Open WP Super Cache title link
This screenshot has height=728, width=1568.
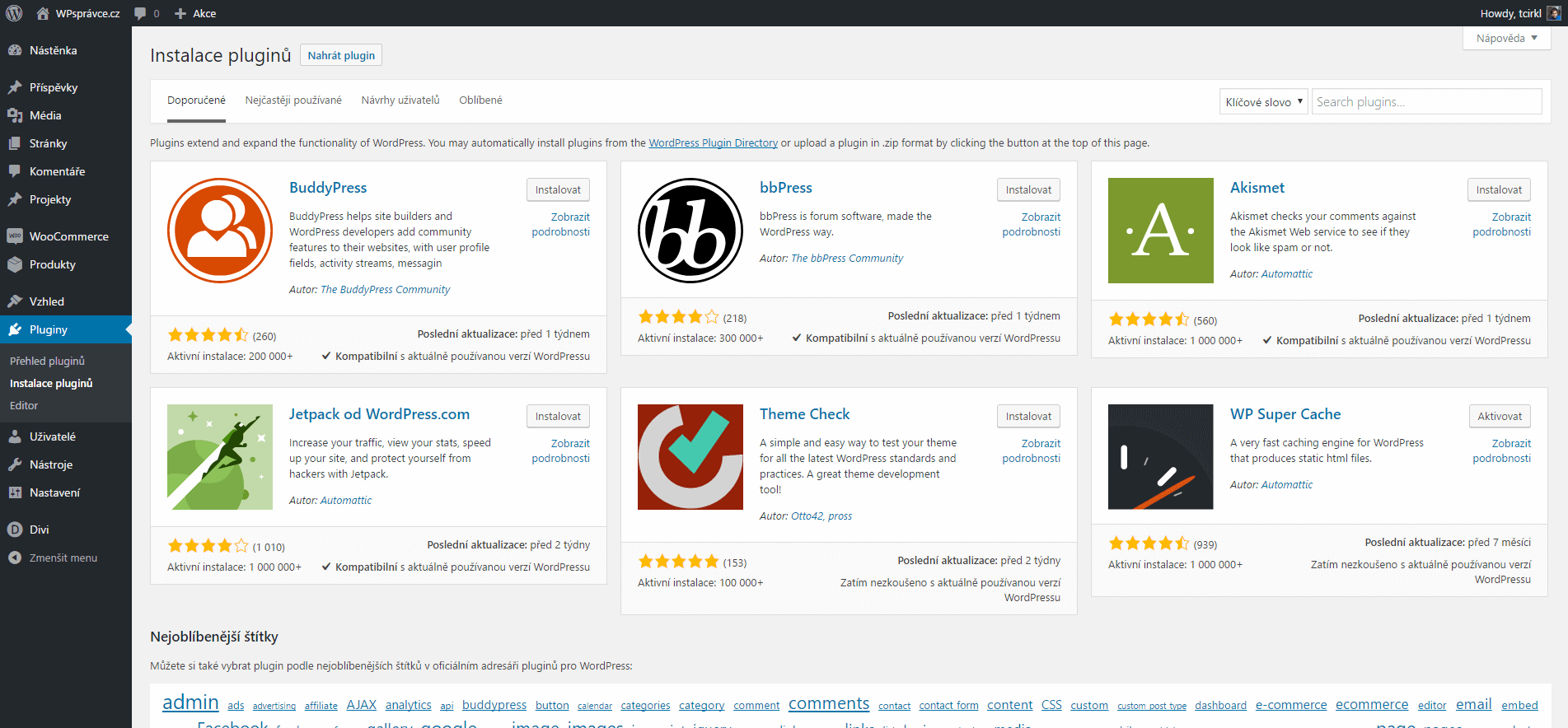coord(1285,414)
